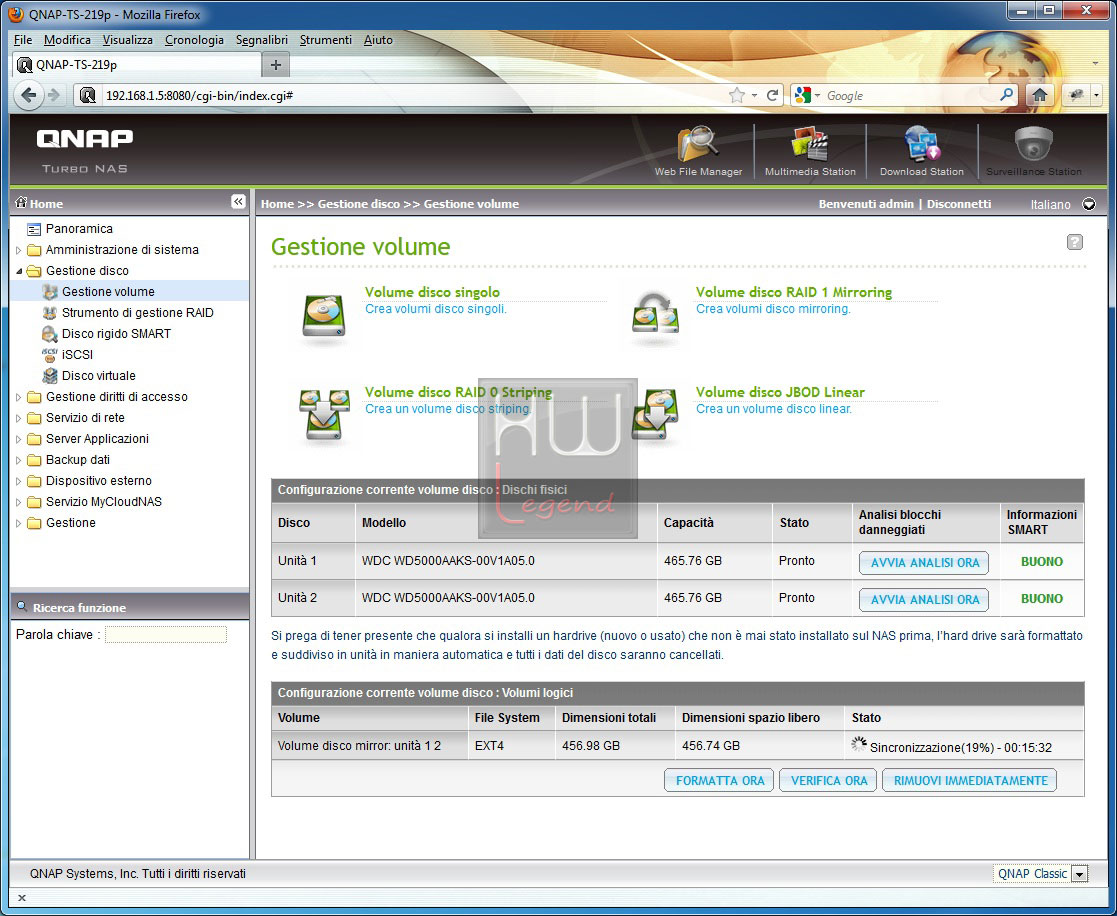The width and height of the screenshot is (1117, 916).
Task: Open iSCSI in the sidebar tree
Action: coord(77,355)
